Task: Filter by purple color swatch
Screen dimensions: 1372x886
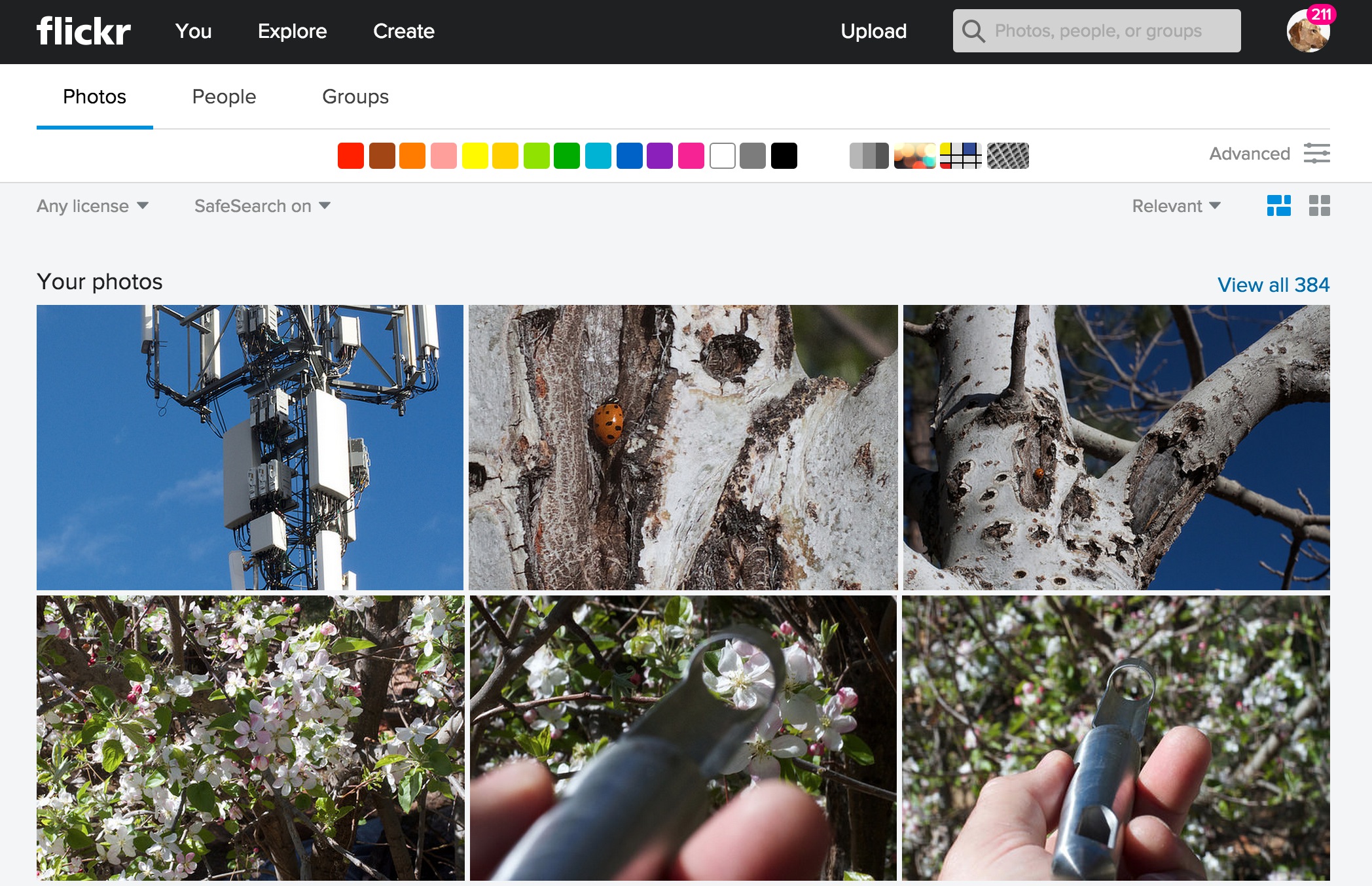Action: [x=660, y=156]
